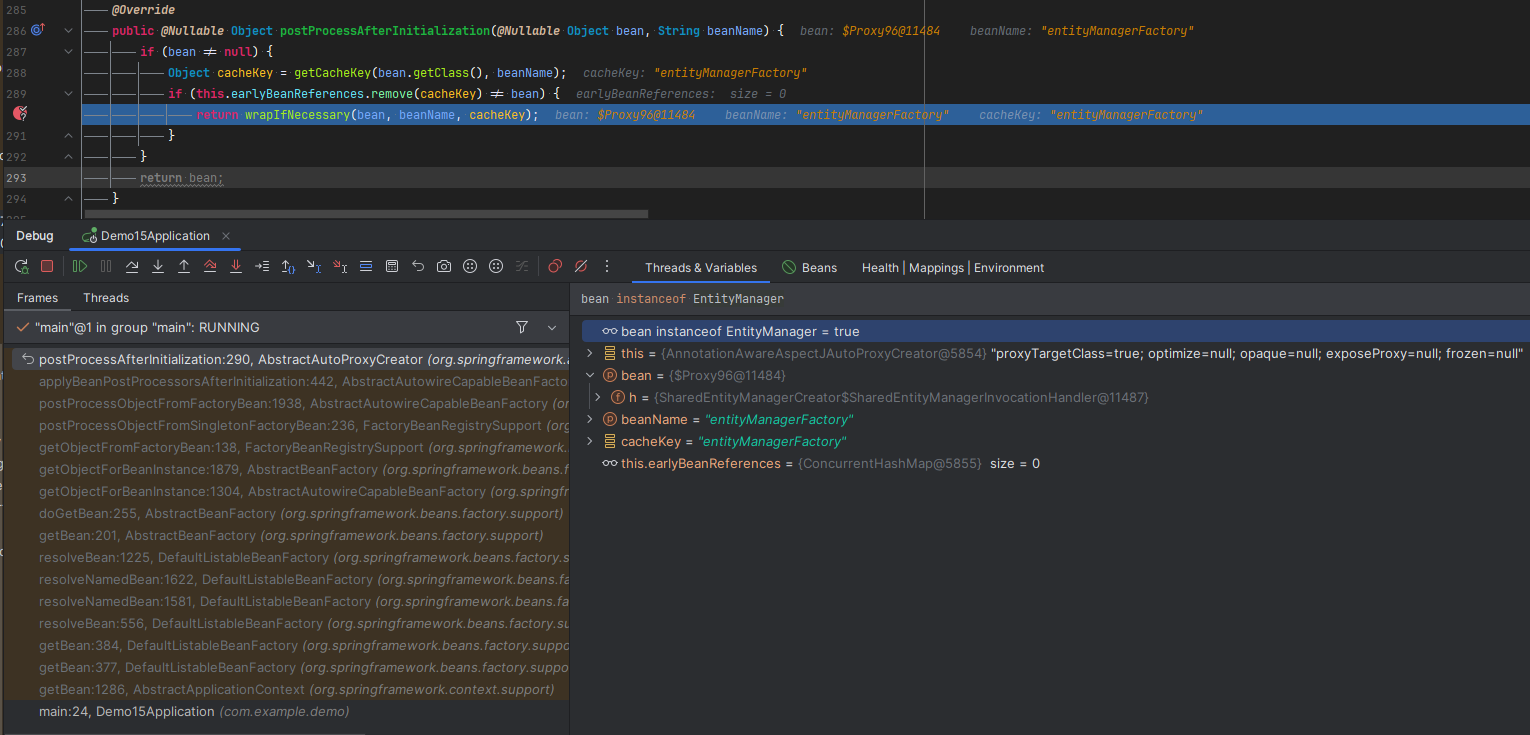Switch to the Threads tab
The height and width of the screenshot is (735, 1530).
click(106, 298)
